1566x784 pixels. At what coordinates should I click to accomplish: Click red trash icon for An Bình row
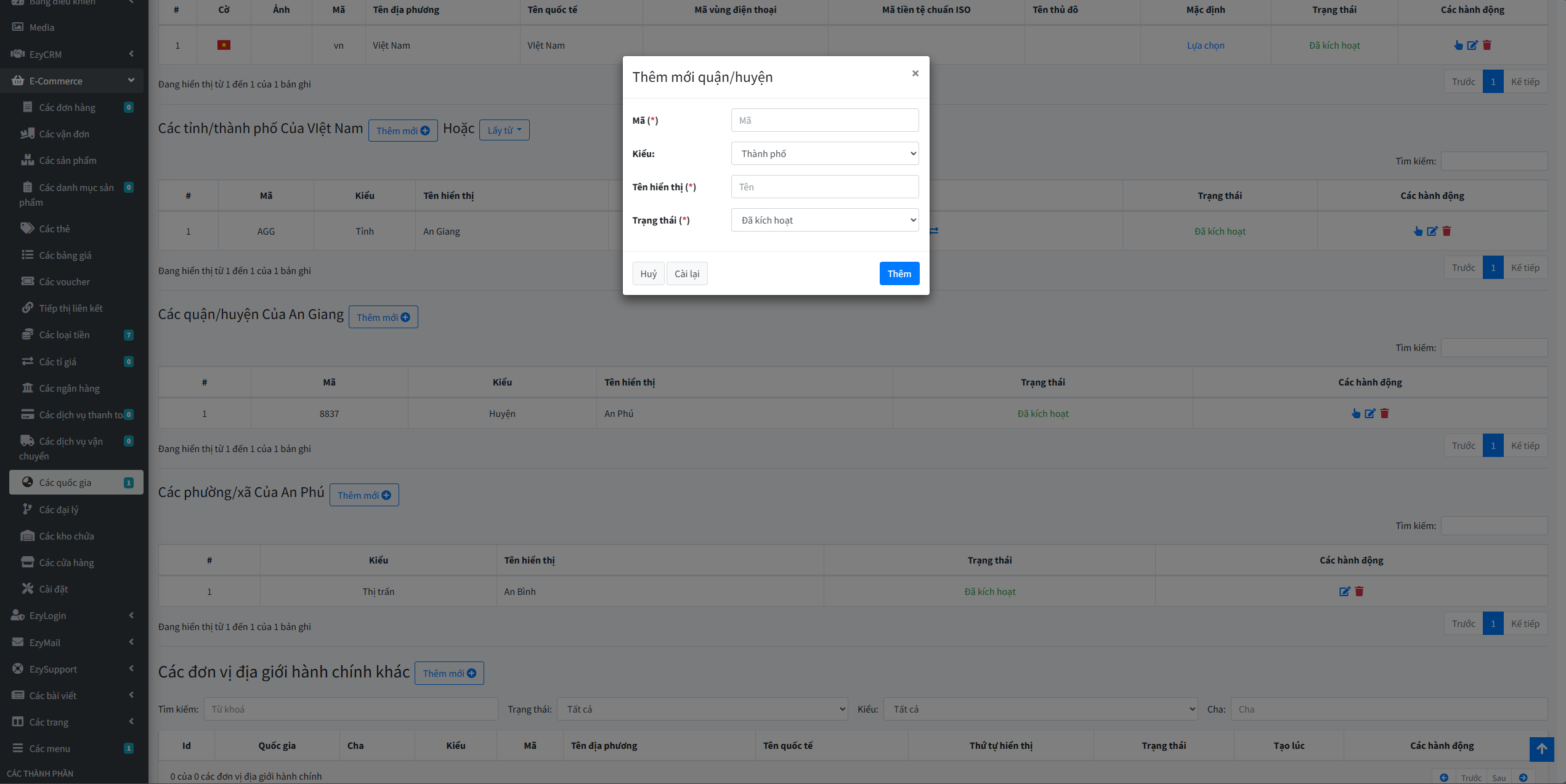pos(1359,591)
